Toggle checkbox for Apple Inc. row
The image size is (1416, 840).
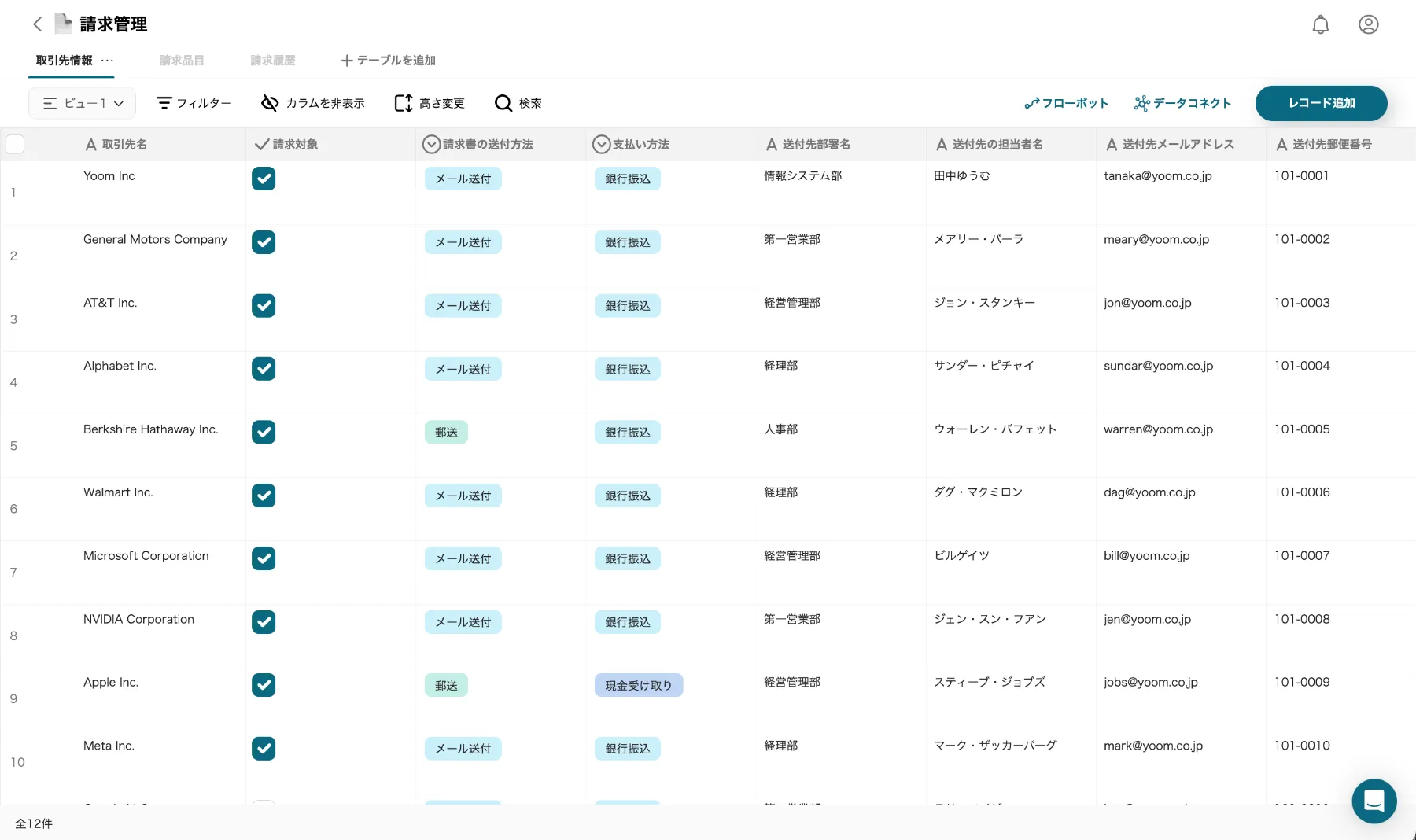pos(264,685)
